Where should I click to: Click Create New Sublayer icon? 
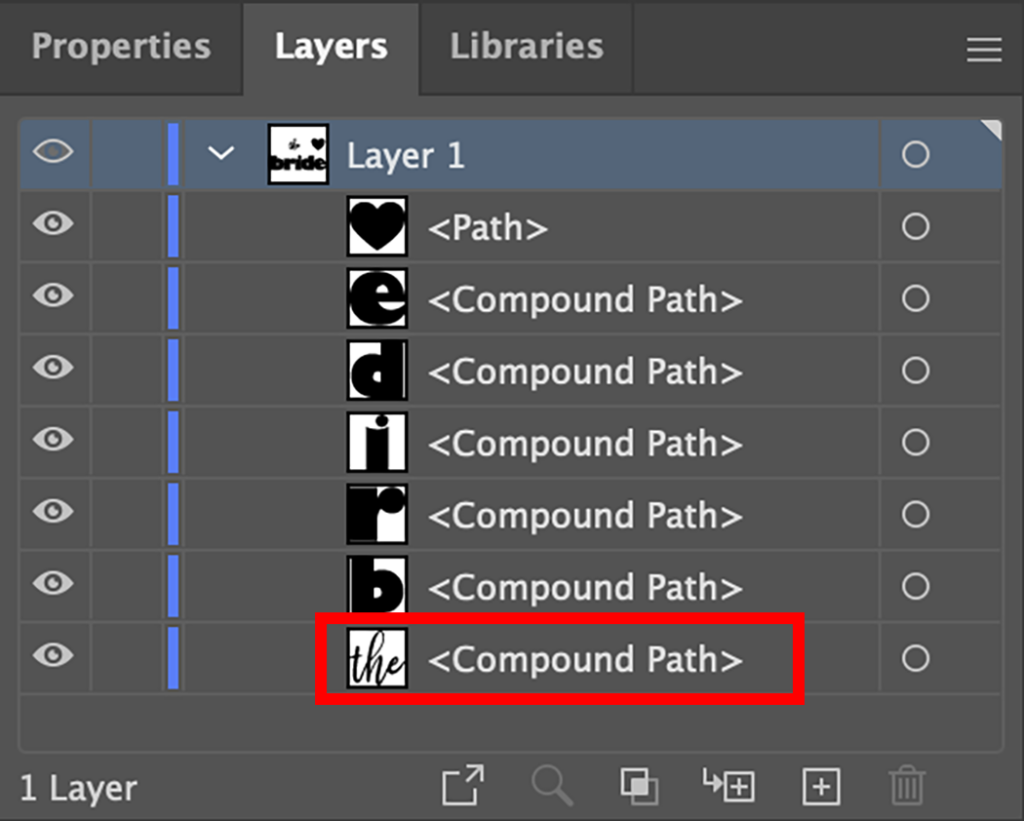pos(728,786)
